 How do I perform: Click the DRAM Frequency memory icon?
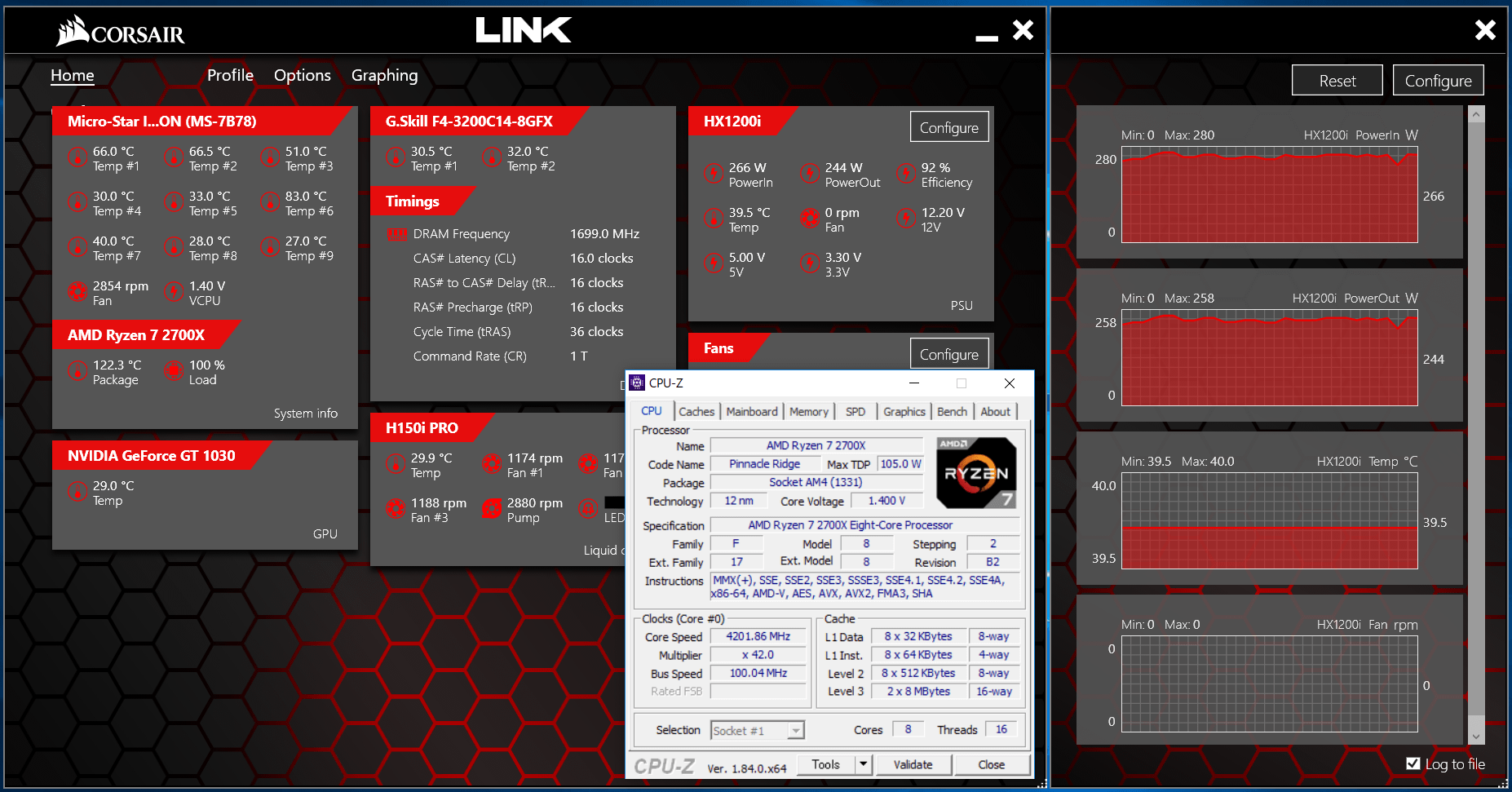(x=397, y=234)
